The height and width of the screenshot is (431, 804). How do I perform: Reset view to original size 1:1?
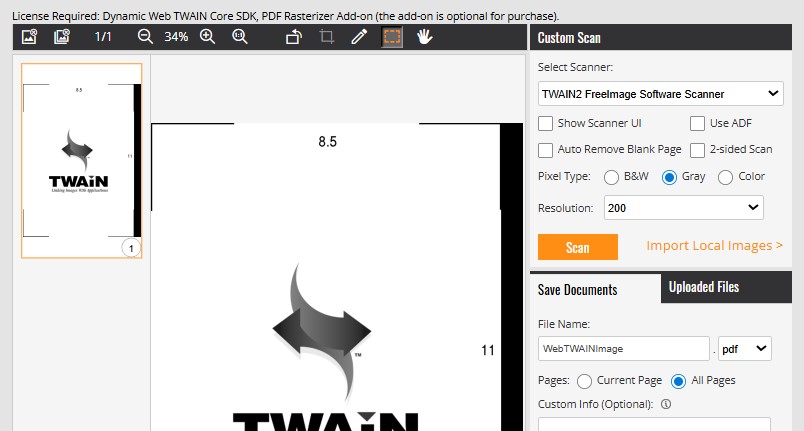click(240, 37)
